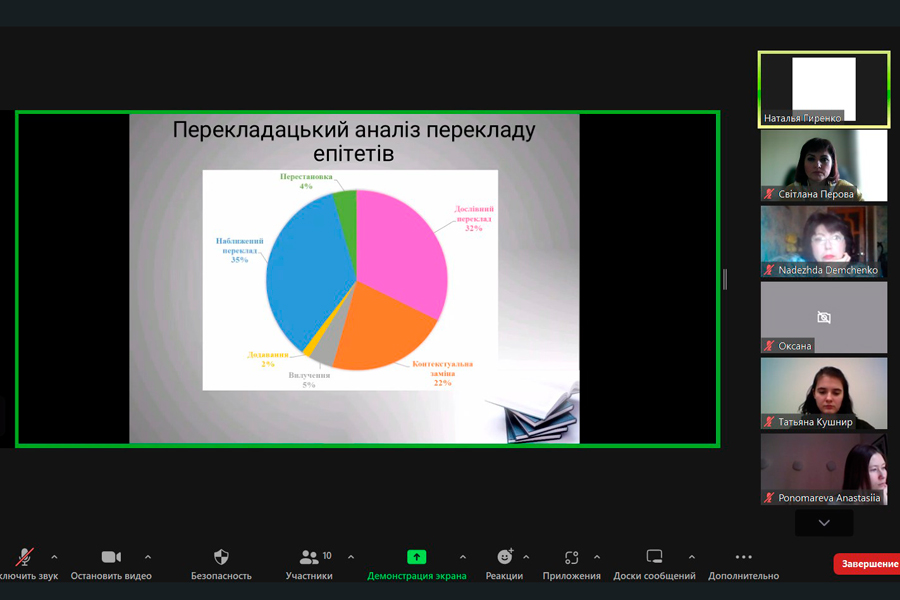Expand the caret next to Доски сообщений
The image size is (900, 600).
tap(692, 557)
